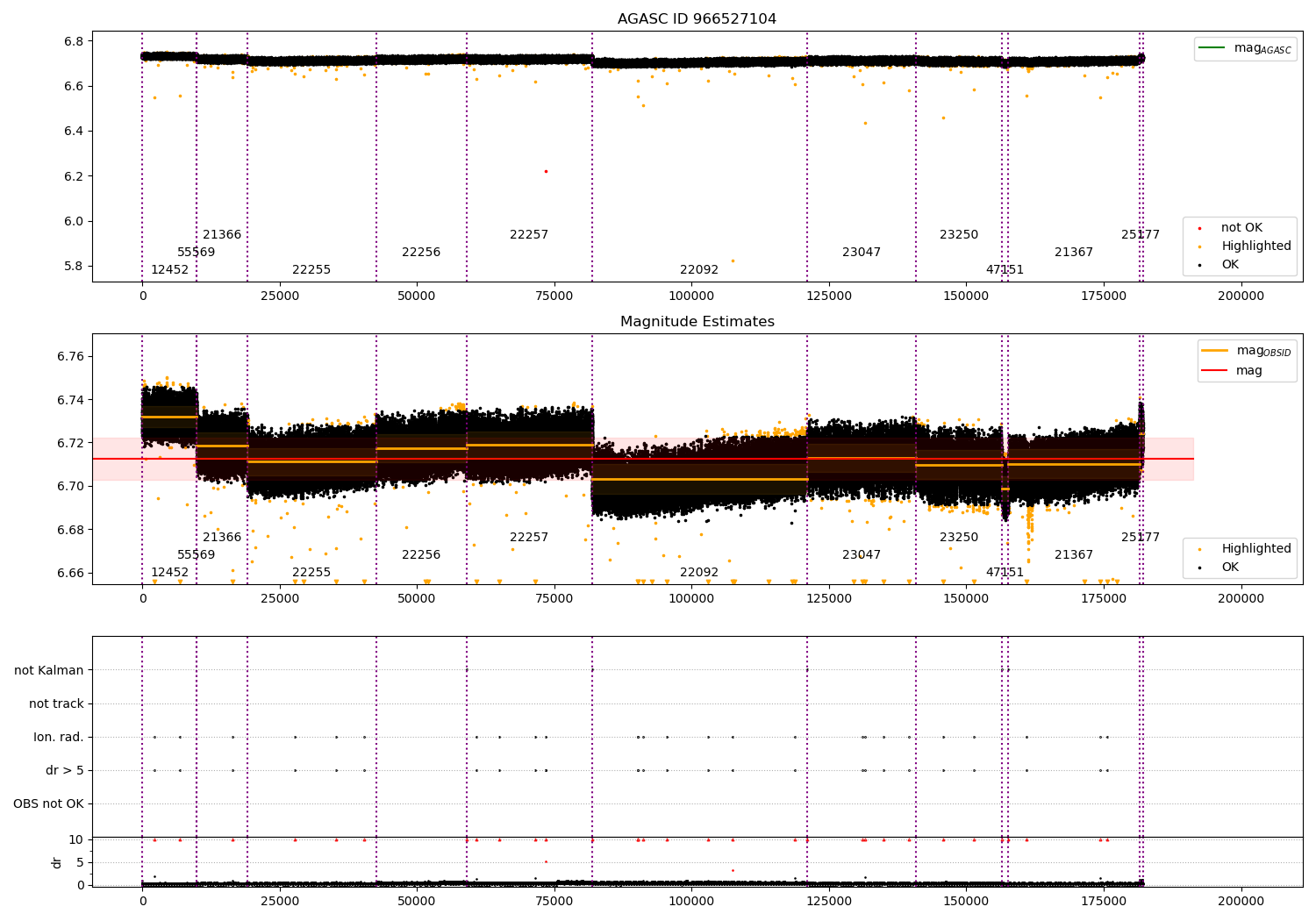Select obsid label 21367 in top plot
Screen dimensions: 1316x921
click(x=1074, y=253)
